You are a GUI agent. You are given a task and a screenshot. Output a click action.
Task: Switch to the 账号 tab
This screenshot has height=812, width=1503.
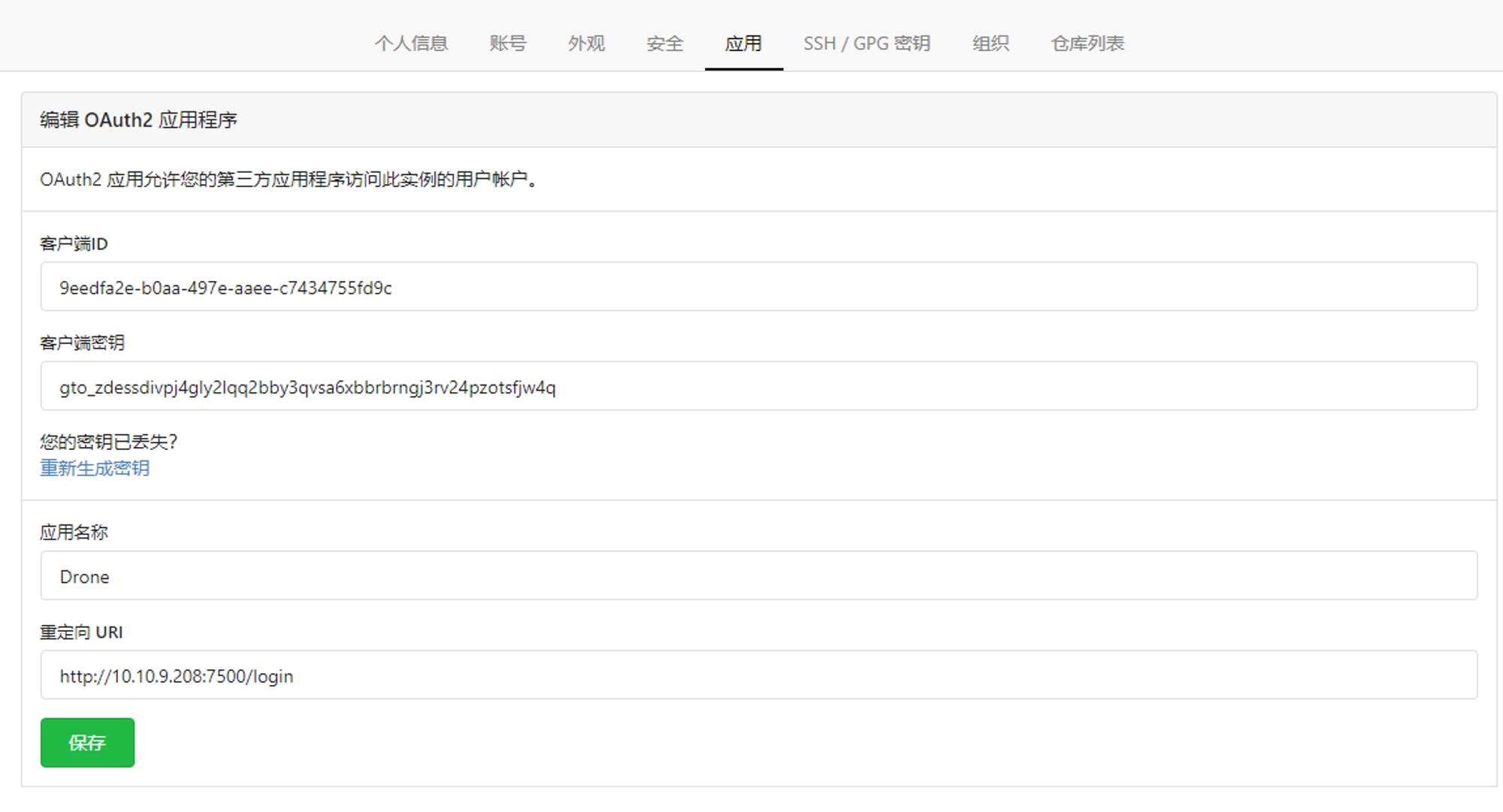[x=508, y=44]
